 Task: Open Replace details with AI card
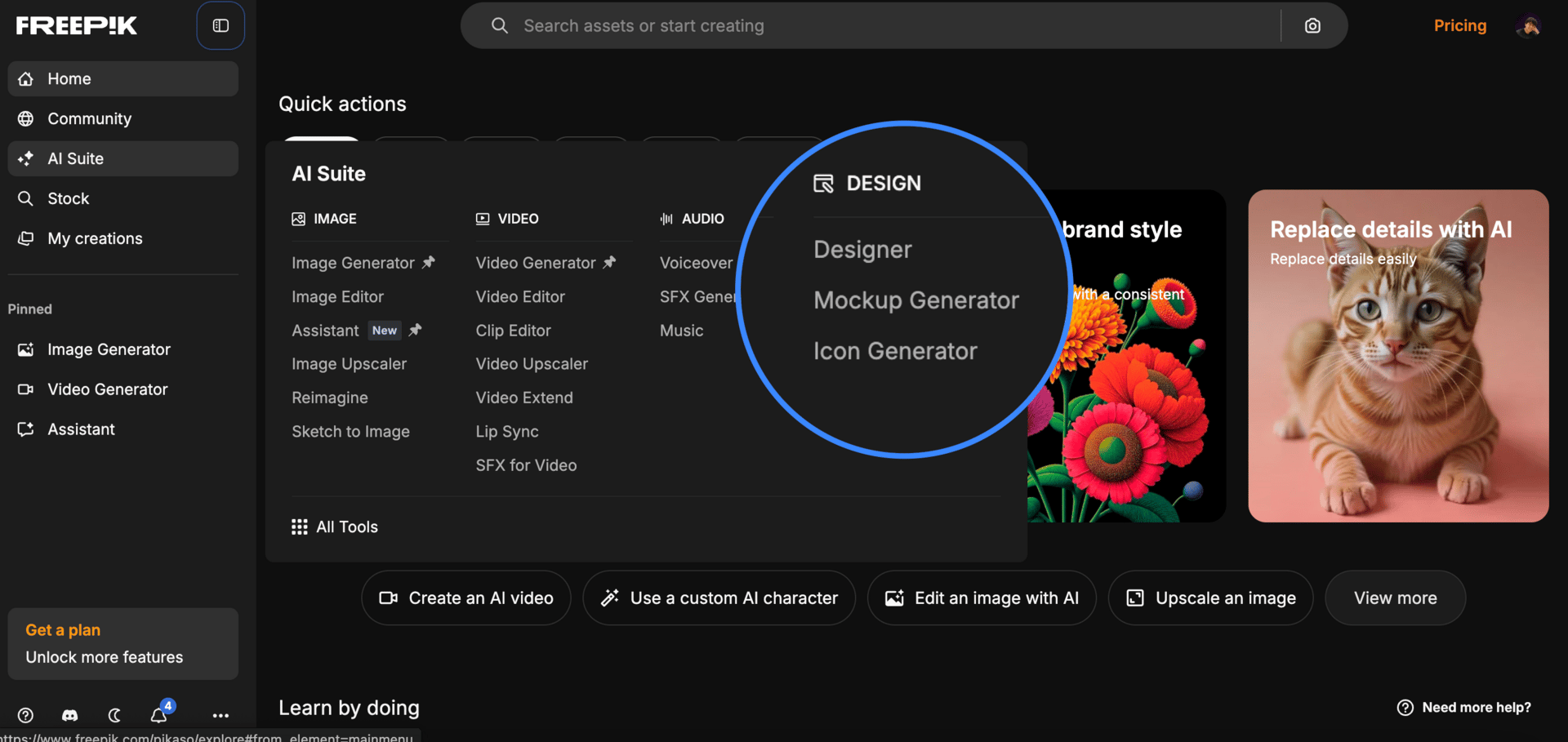[x=1398, y=356]
